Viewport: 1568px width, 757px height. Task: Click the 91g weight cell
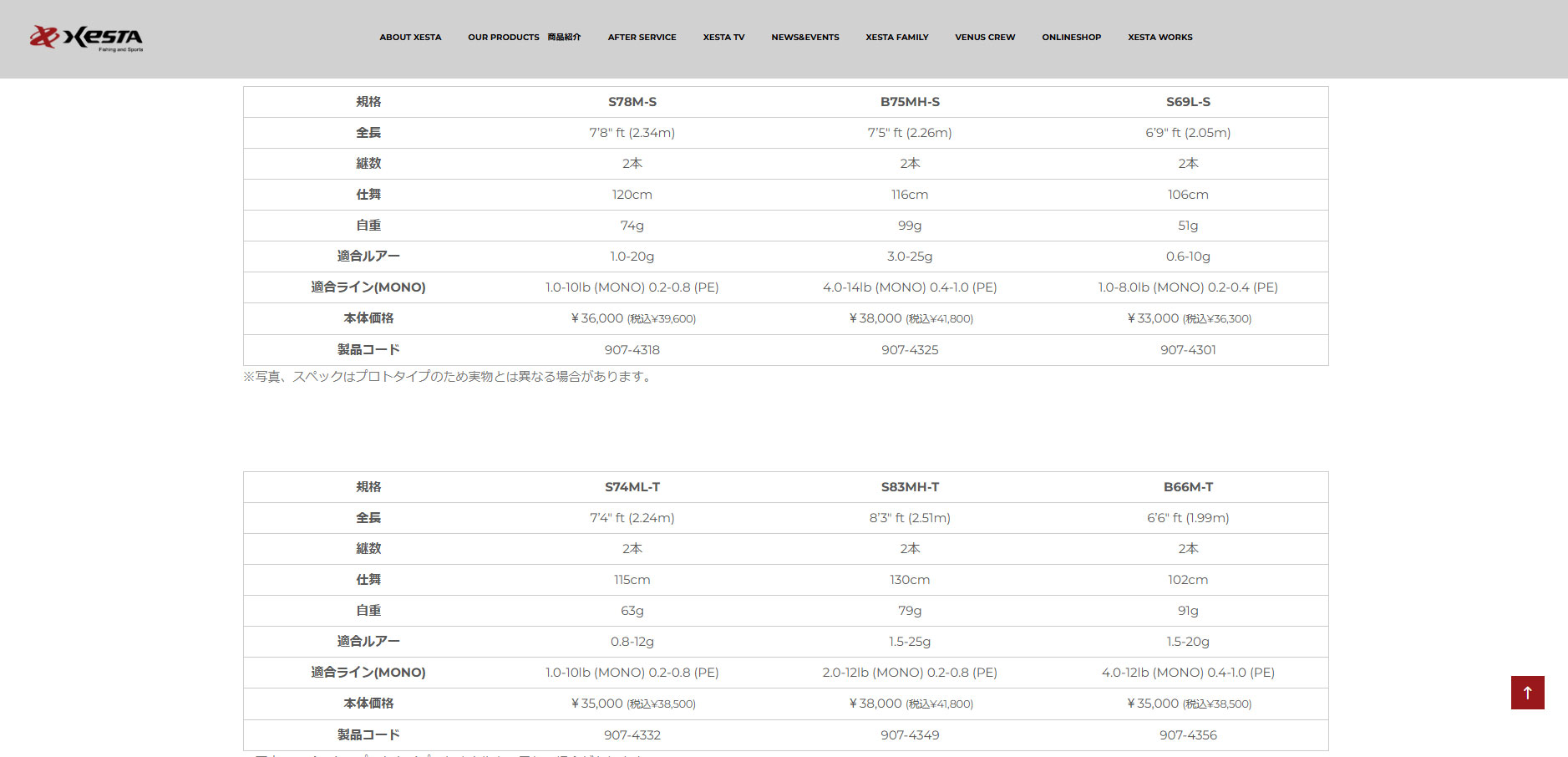(1188, 611)
